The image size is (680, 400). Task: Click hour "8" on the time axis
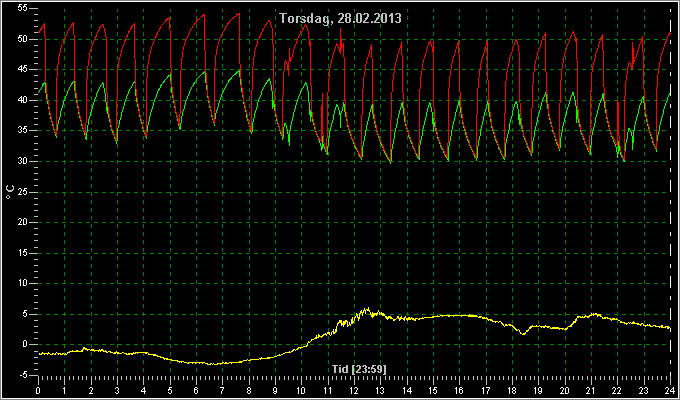[x=249, y=390]
